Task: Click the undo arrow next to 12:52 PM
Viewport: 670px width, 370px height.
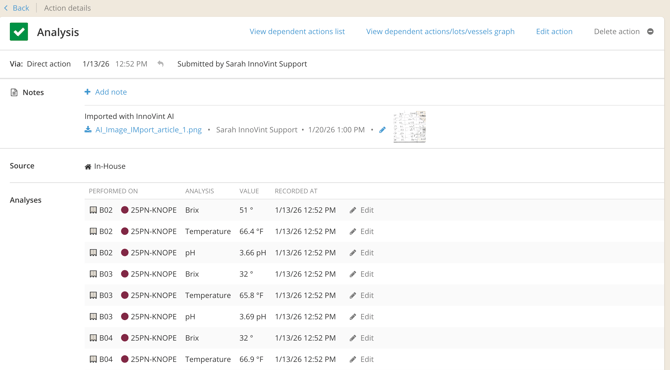Action: point(161,64)
